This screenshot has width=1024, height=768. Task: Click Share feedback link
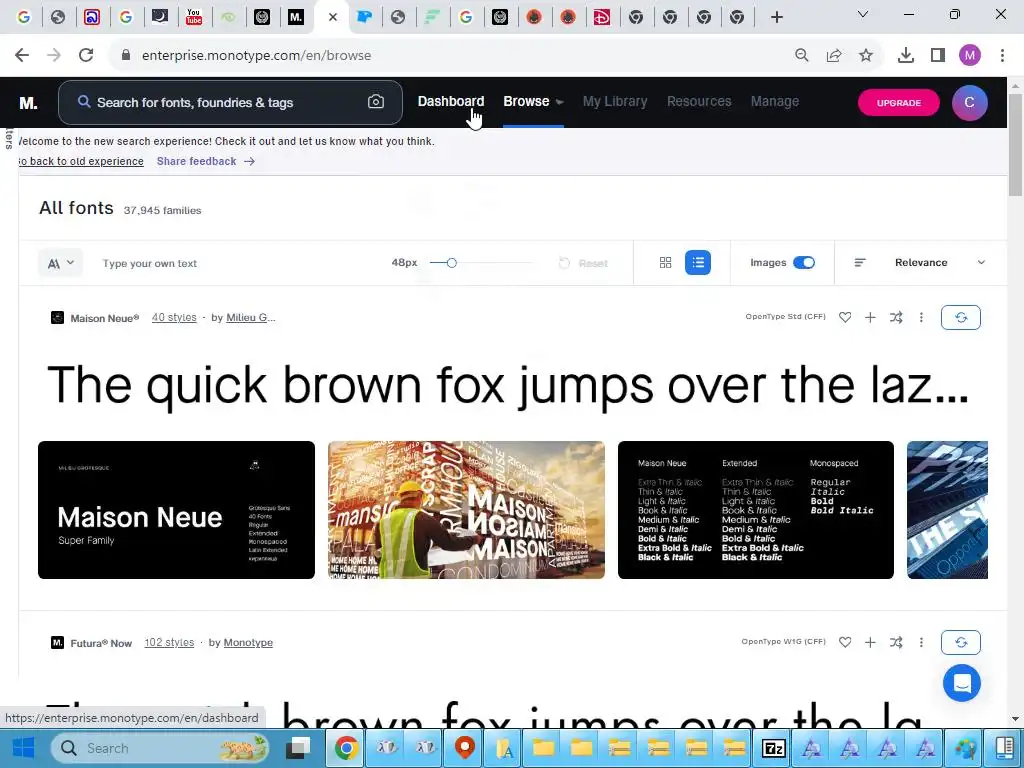[x=206, y=161]
